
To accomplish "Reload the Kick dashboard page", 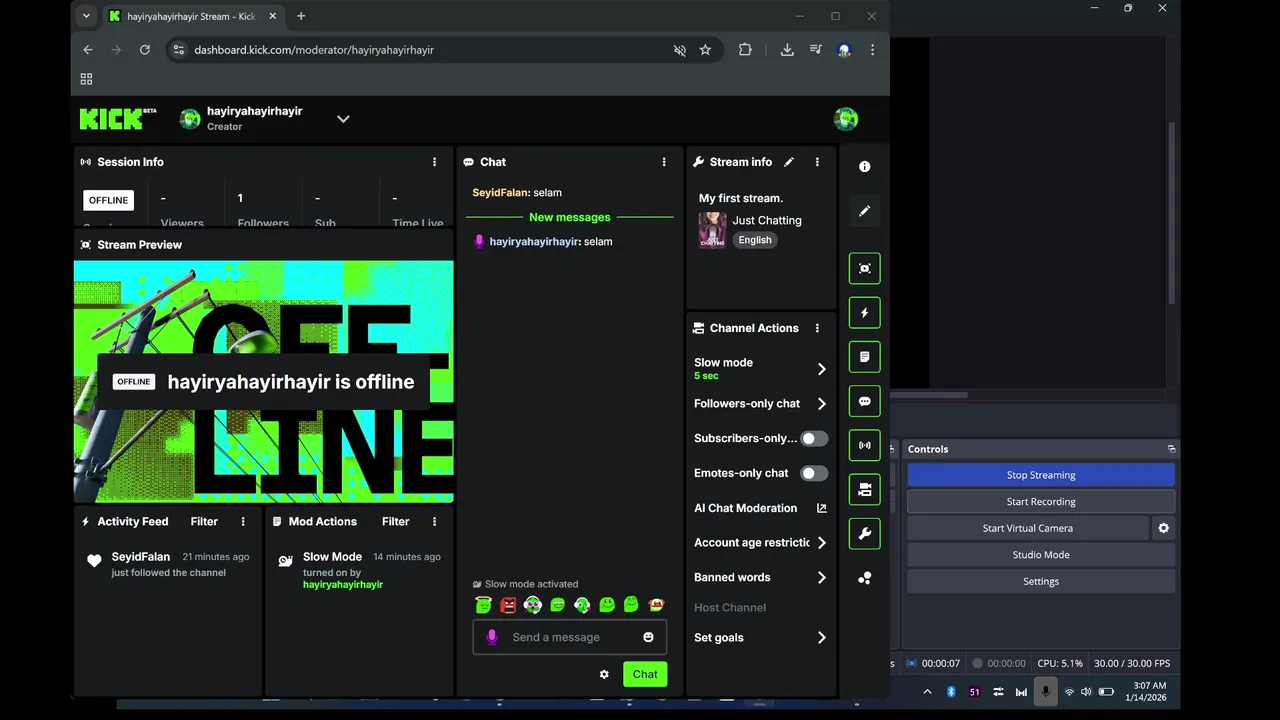I will pyautogui.click(x=145, y=50).
